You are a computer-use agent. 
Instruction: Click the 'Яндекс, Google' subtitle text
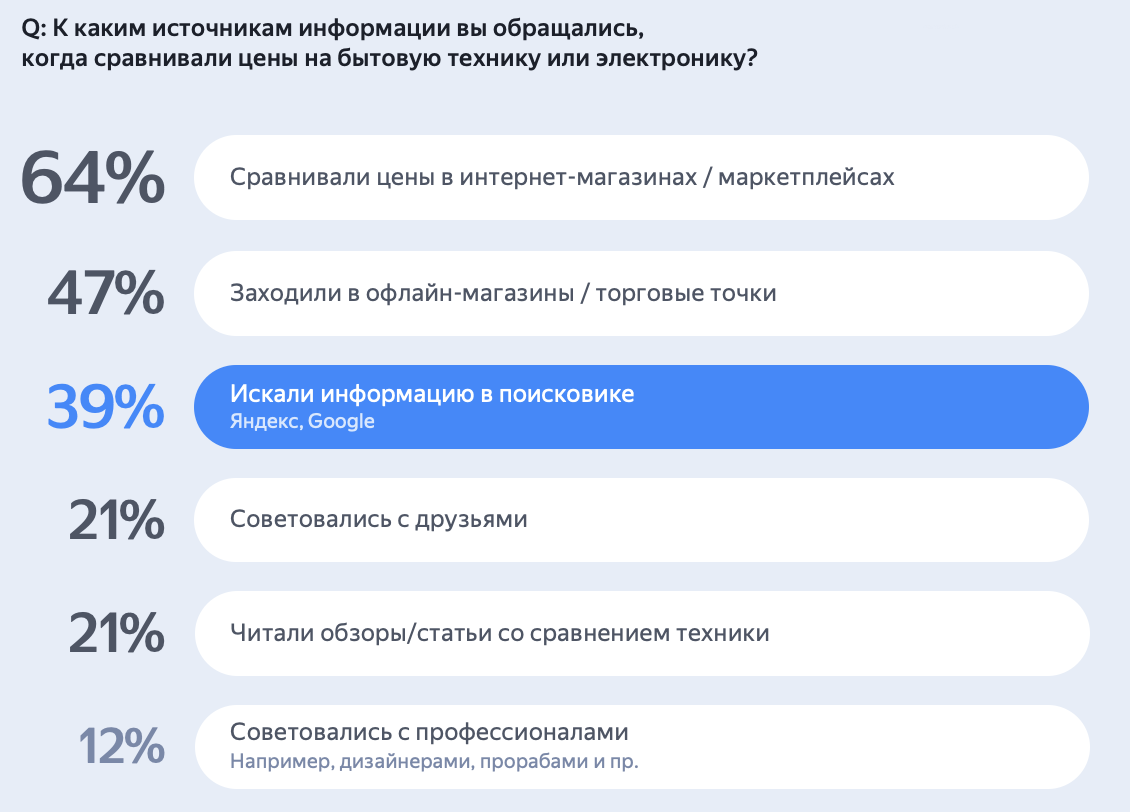point(302,421)
